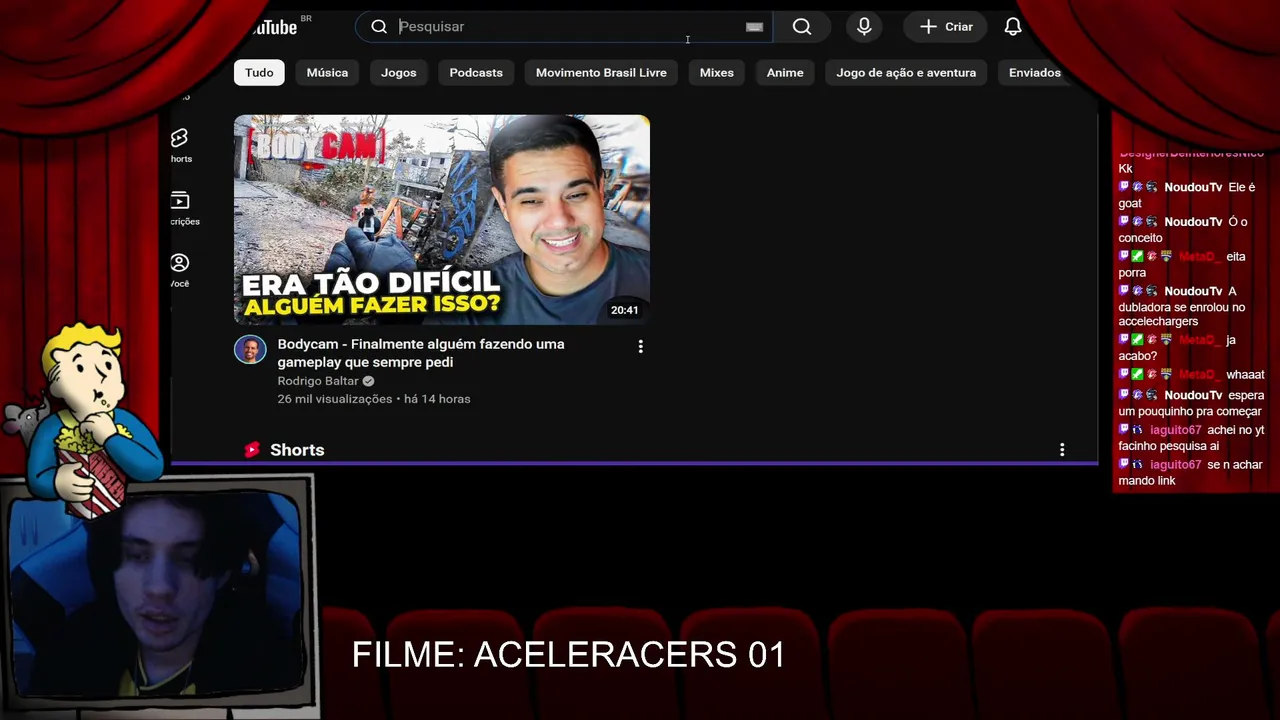The width and height of the screenshot is (1280, 720).
Task: Open the Você page in the sidebar
Action: pyautogui.click(x=180, y=270)
